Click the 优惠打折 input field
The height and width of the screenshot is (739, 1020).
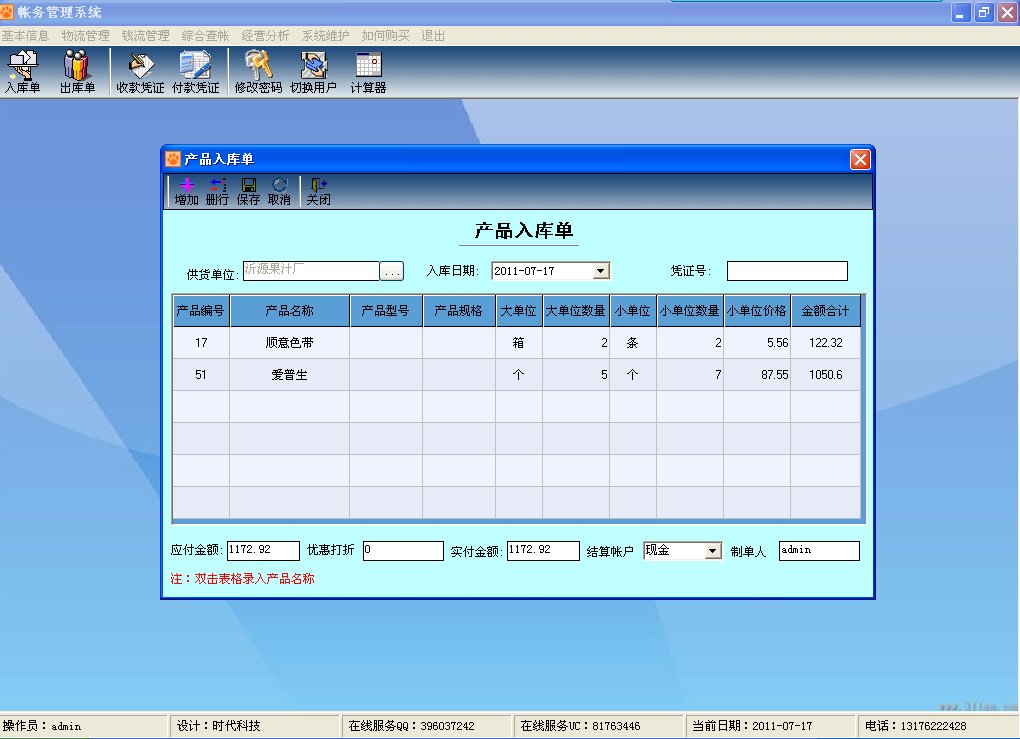[x=403, y=550]
